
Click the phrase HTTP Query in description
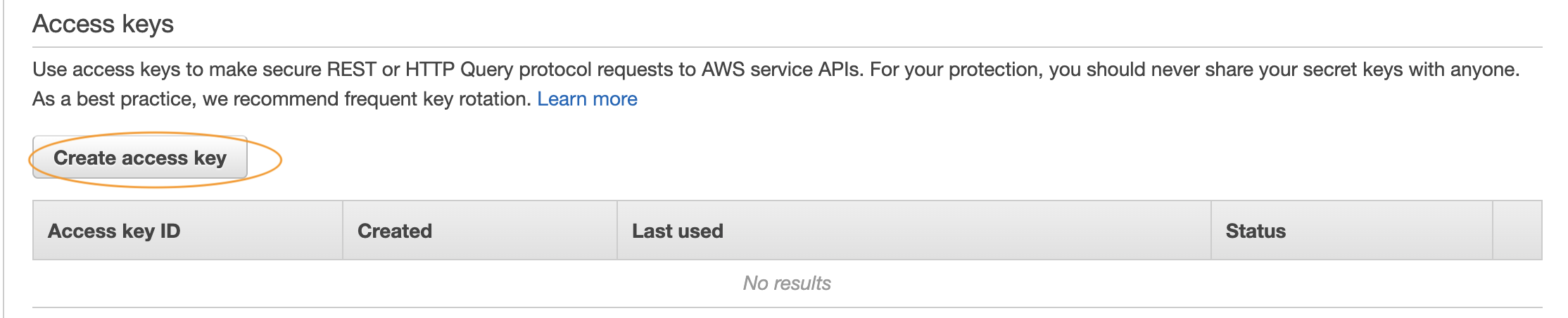(x=460, y=70)
